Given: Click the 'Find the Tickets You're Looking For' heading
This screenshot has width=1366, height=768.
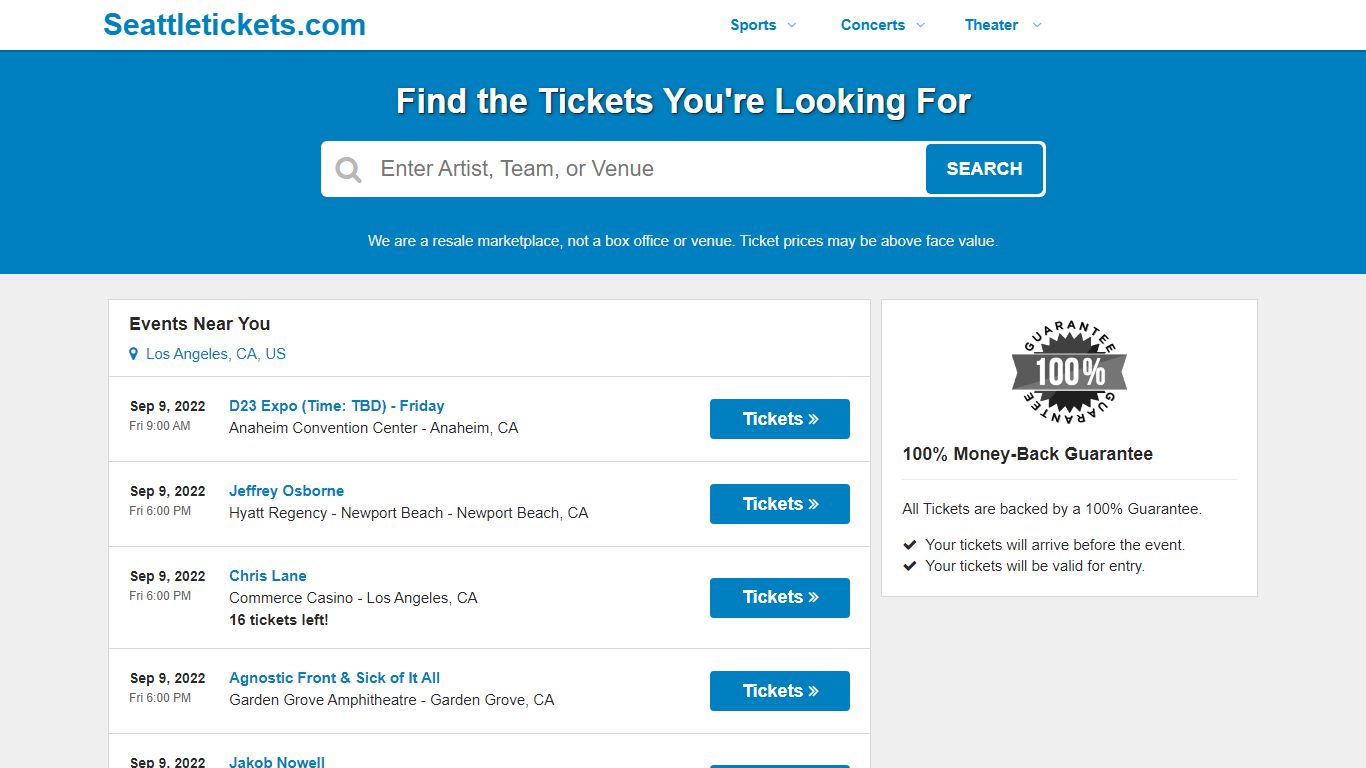Looking at the screenshot, I should (683, 101).
